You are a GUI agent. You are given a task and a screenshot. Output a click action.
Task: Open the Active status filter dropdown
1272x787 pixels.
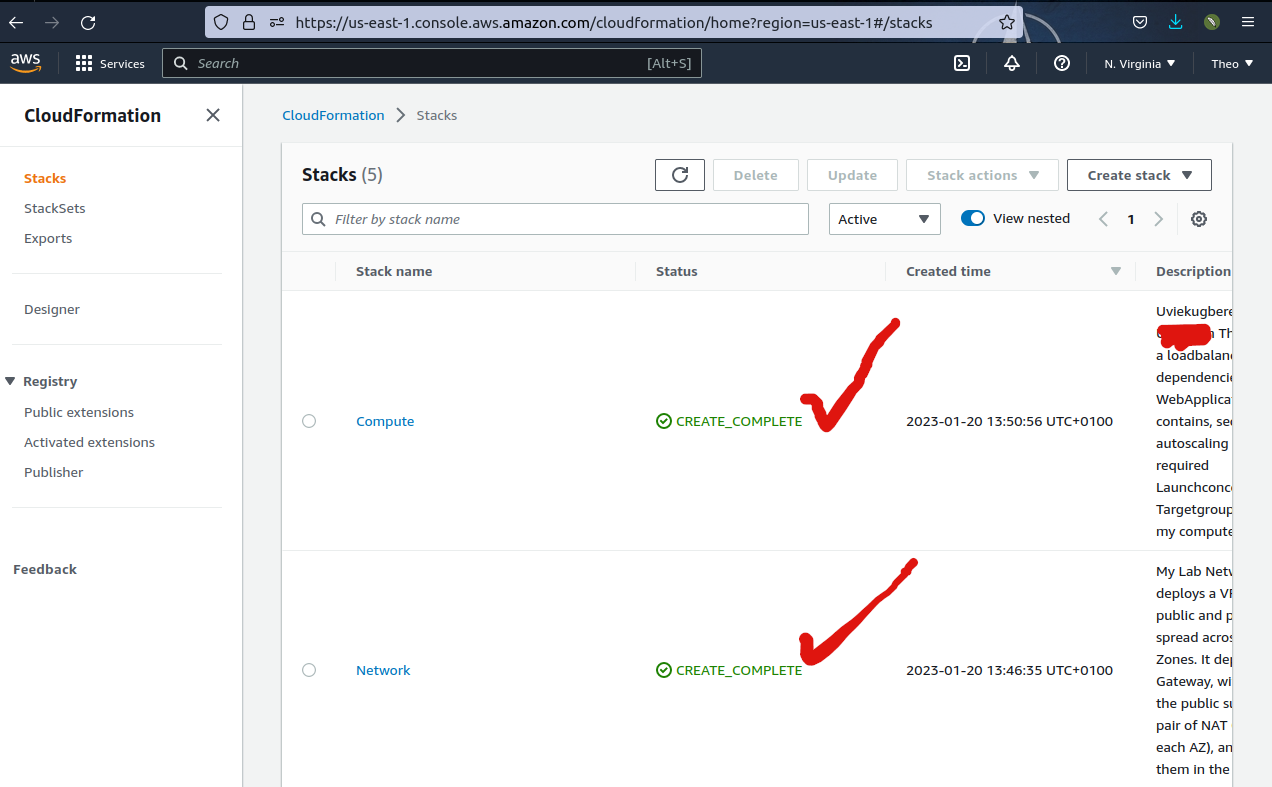click(x=885, y=219)
